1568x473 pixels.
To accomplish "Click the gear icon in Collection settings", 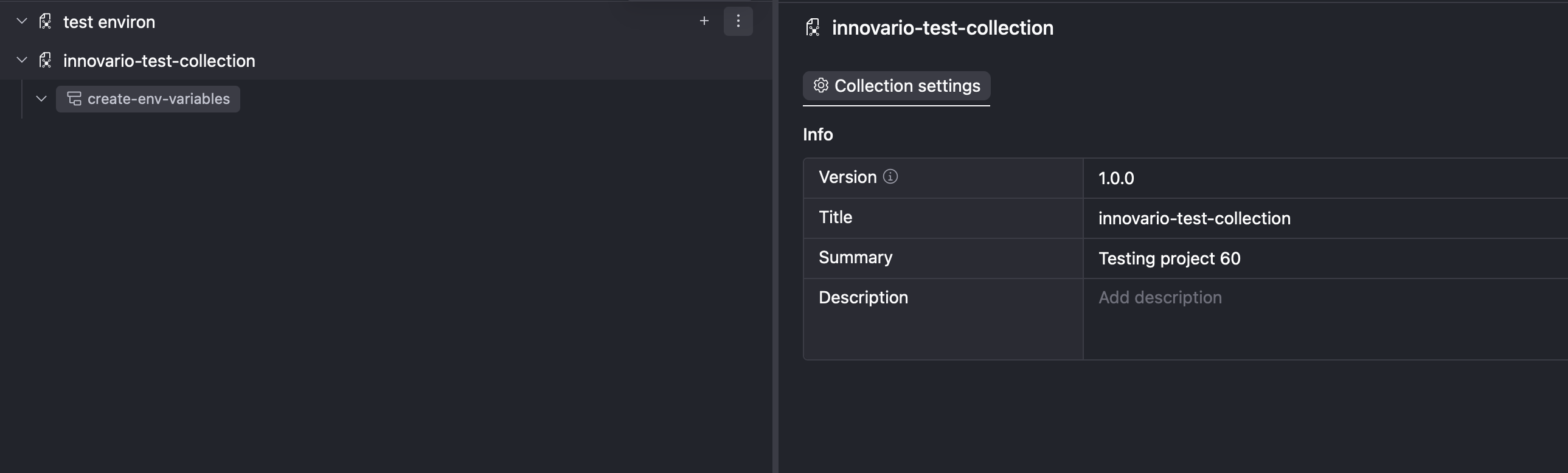I will (820, 85).
